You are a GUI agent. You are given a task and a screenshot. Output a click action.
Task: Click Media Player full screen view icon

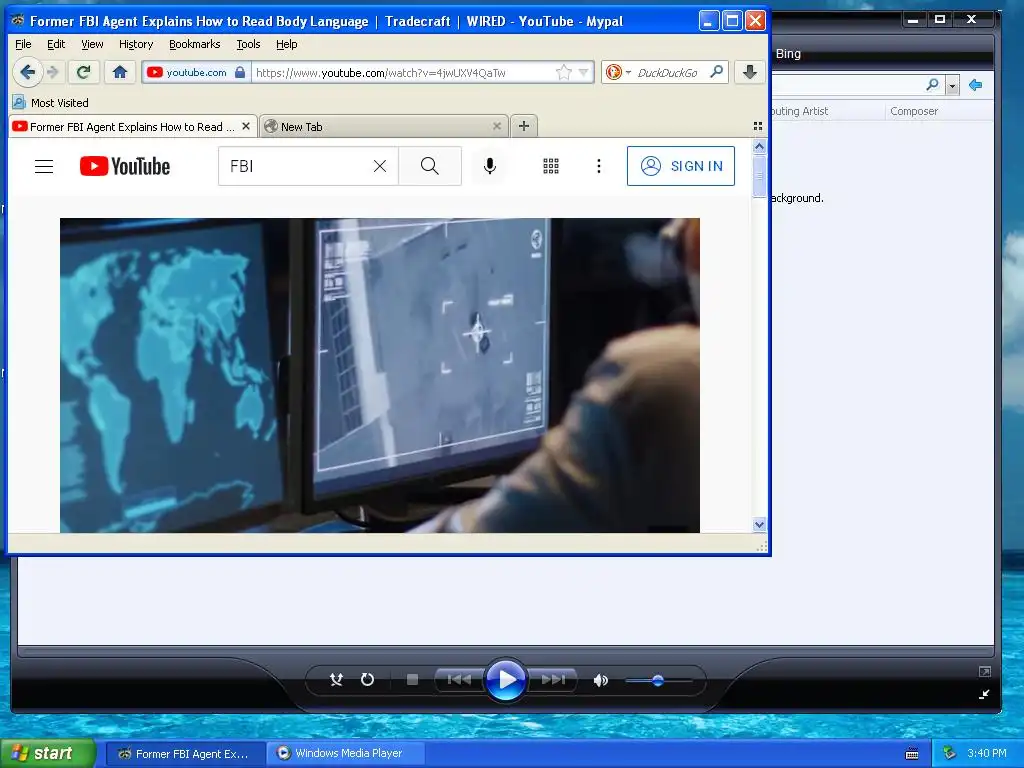click(x=984, y=671)
